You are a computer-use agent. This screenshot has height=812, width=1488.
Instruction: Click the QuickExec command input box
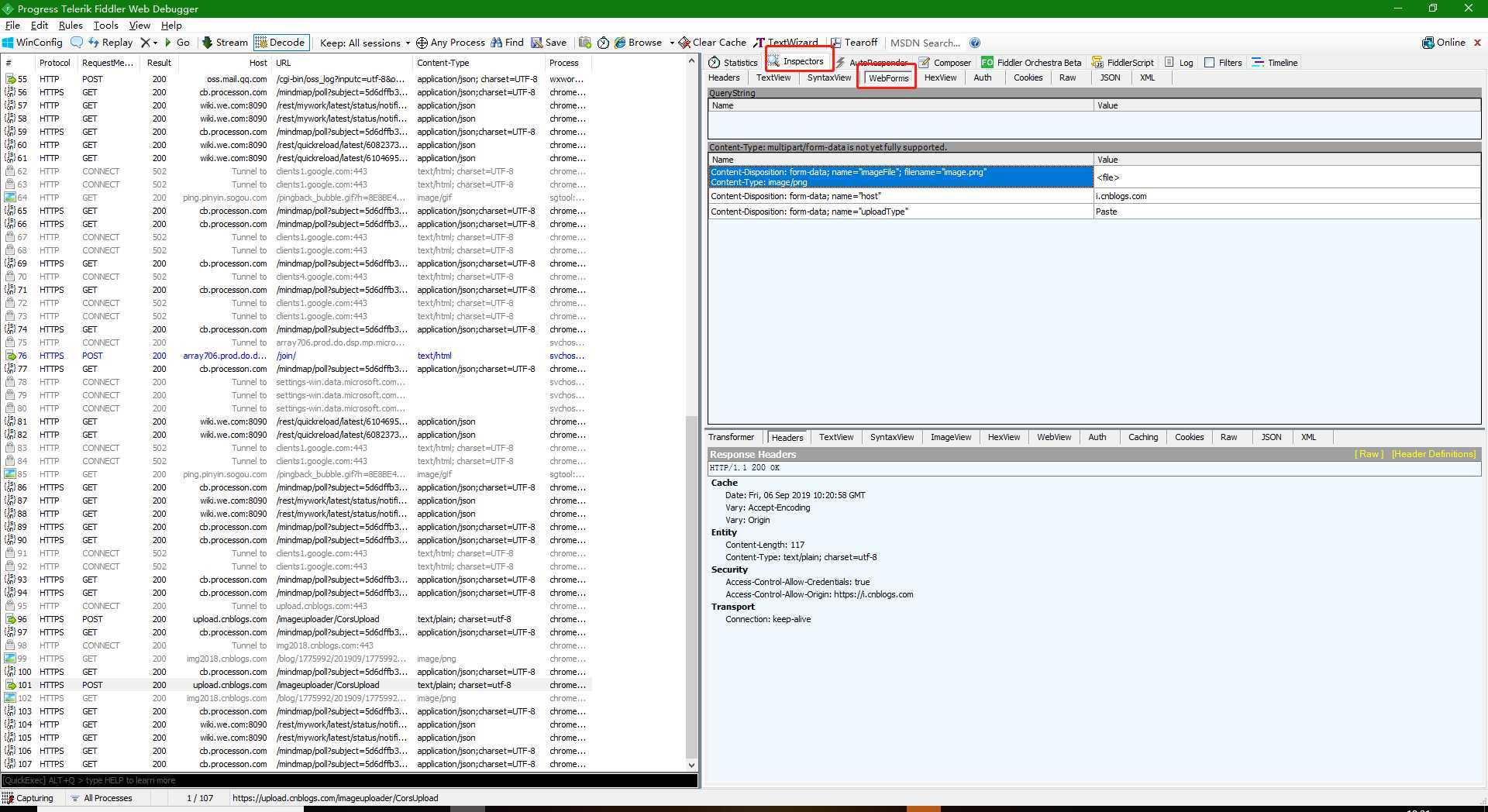(349, 780)
